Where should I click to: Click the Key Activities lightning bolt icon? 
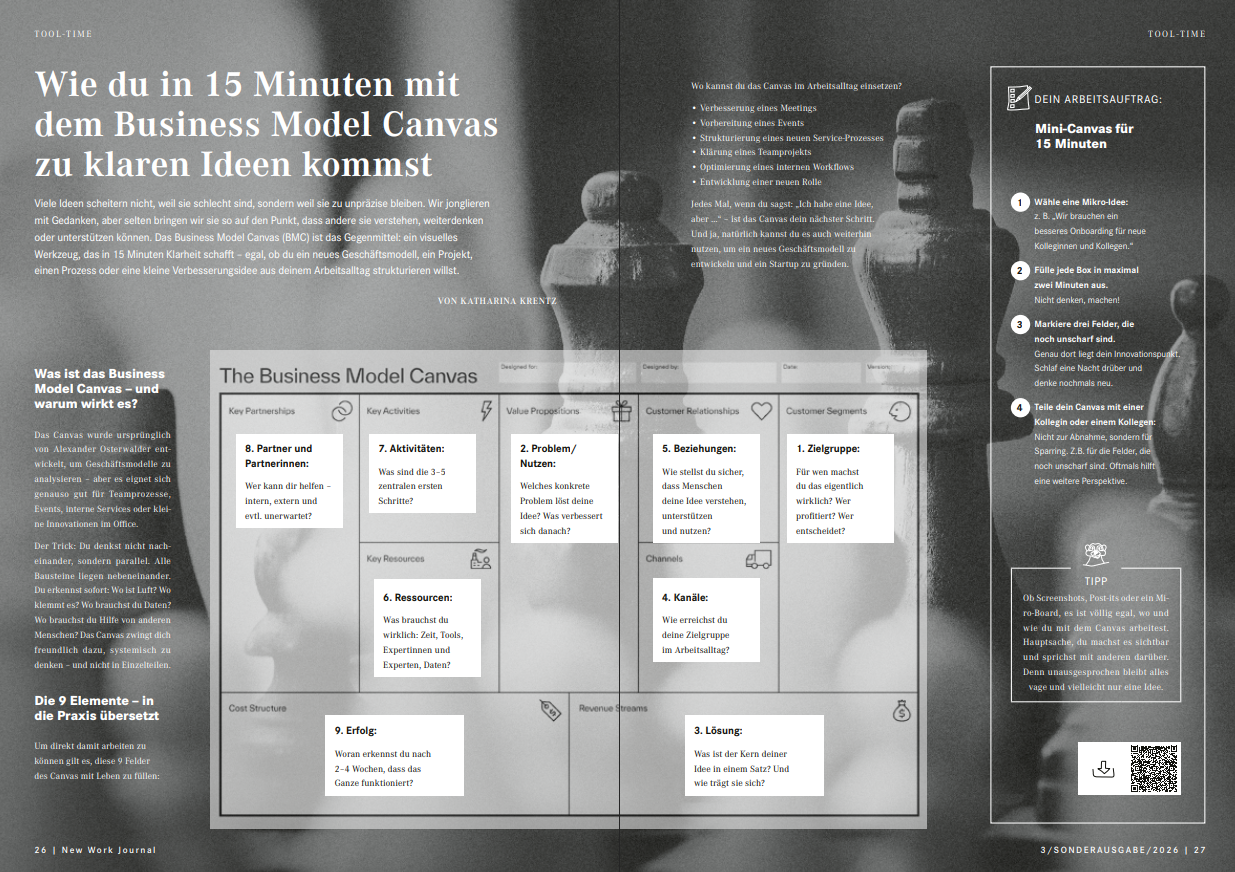tap(486, 411)
